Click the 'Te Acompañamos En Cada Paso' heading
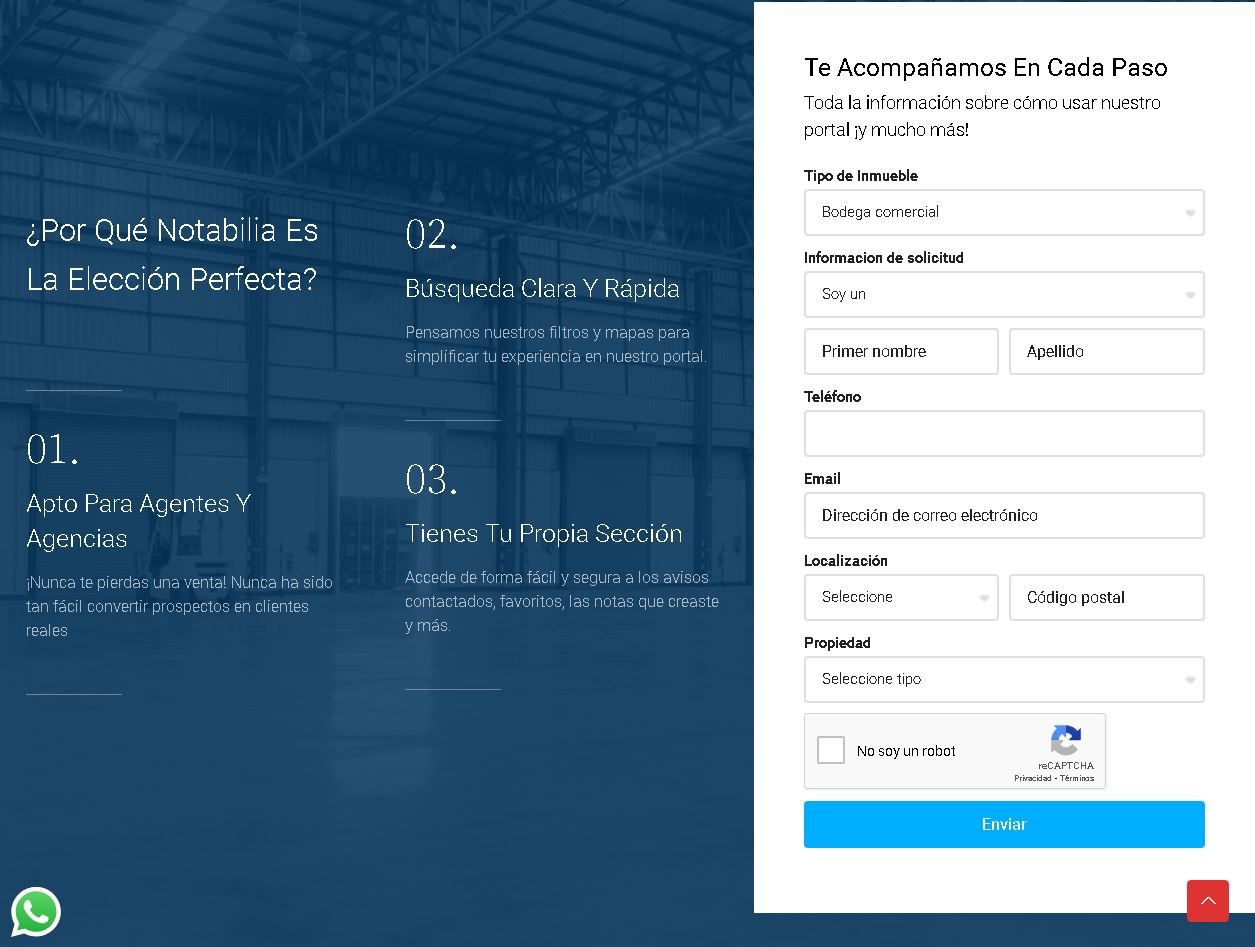Viewport: 1255px width, 947px height. click(x=986, y=67)
